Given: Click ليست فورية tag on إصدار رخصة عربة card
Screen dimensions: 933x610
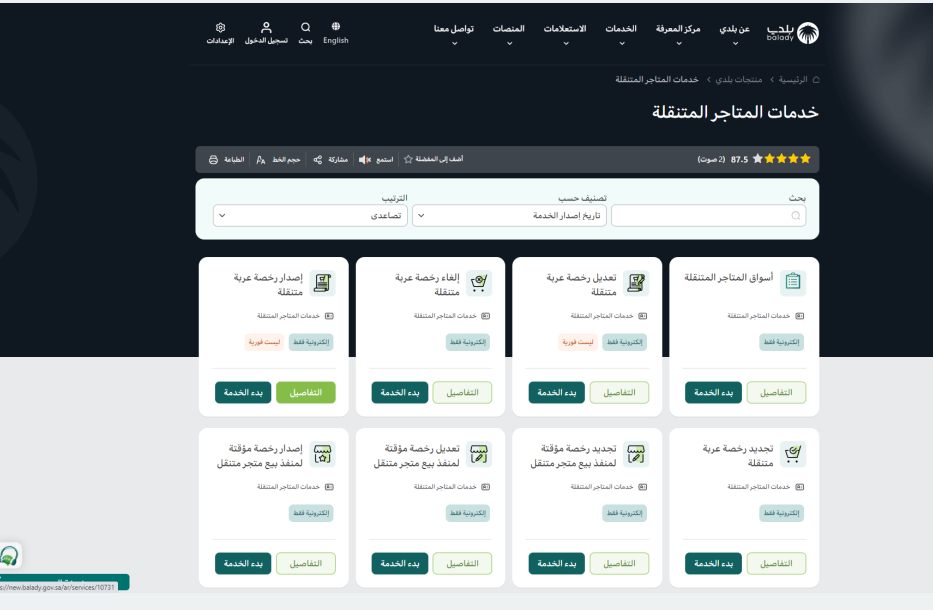Looking at the screenshot, I should click(264, 342).
